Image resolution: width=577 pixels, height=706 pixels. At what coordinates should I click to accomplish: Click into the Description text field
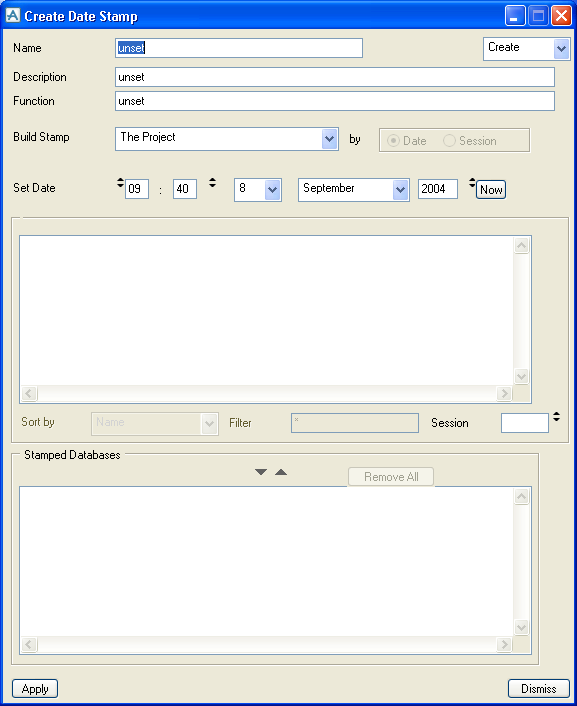tap(335, 77)
